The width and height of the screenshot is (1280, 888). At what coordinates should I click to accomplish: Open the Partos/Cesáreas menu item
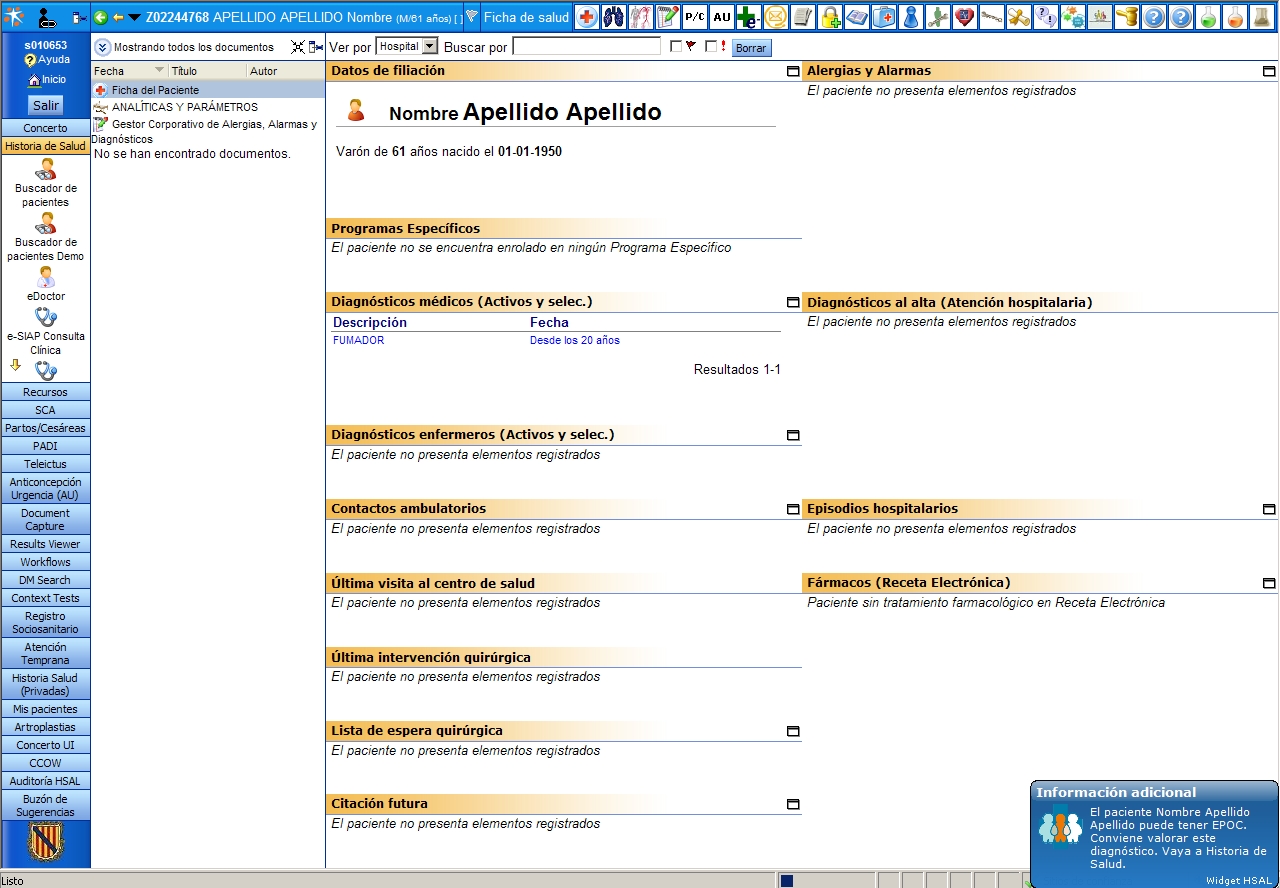coord(45,428)
